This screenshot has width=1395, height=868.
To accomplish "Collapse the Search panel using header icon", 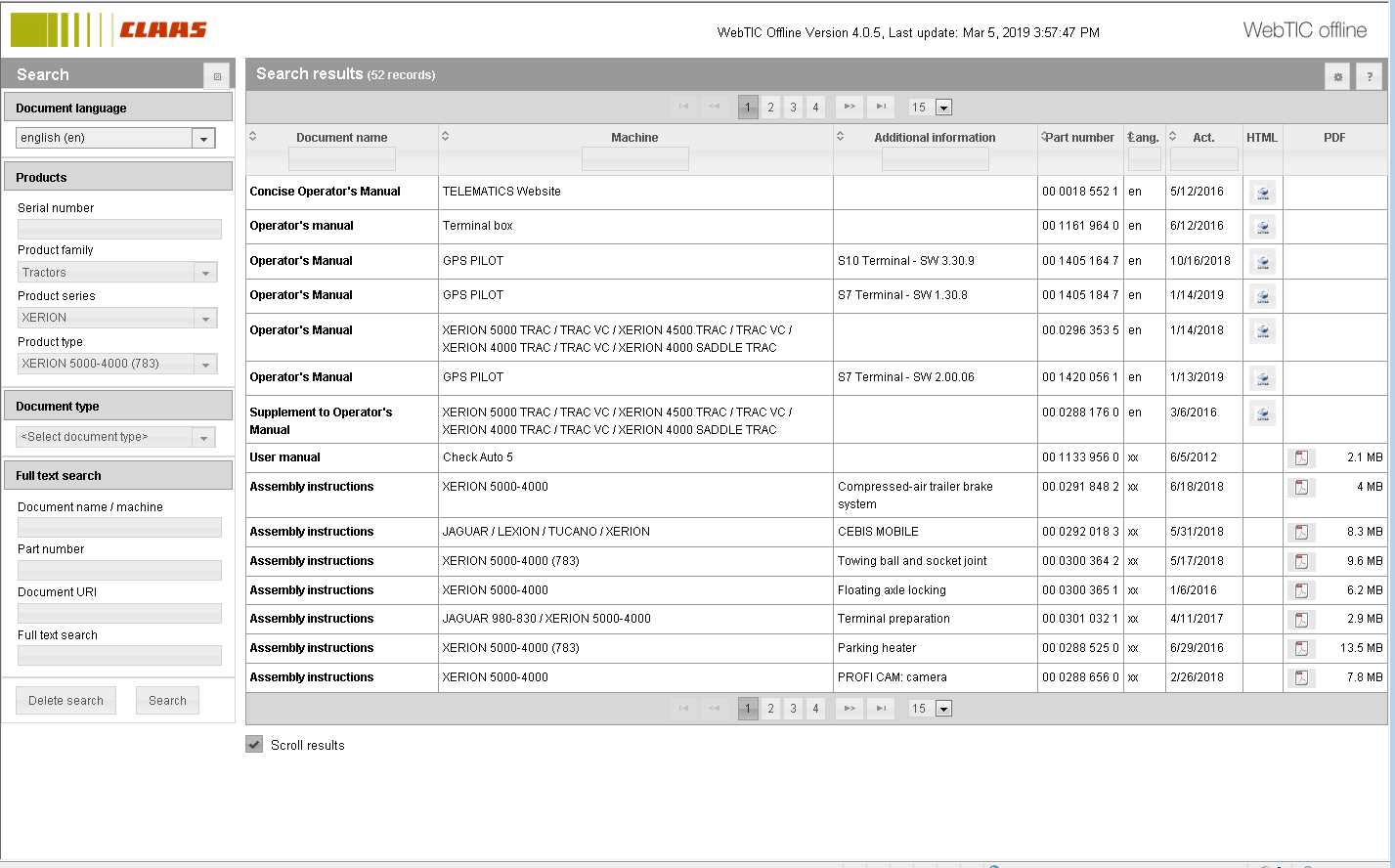I will pyautogui.click(x=217, y=76).
